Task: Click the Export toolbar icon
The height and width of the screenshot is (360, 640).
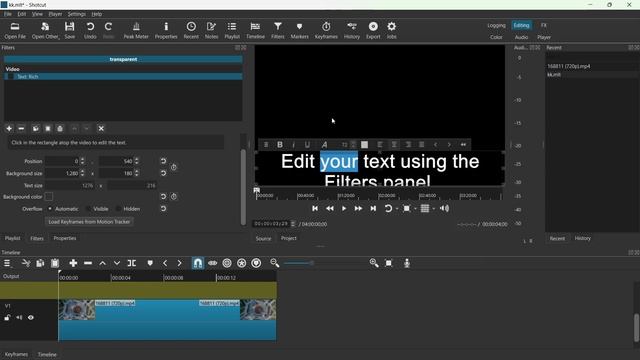Action: [x=373, y=30]
